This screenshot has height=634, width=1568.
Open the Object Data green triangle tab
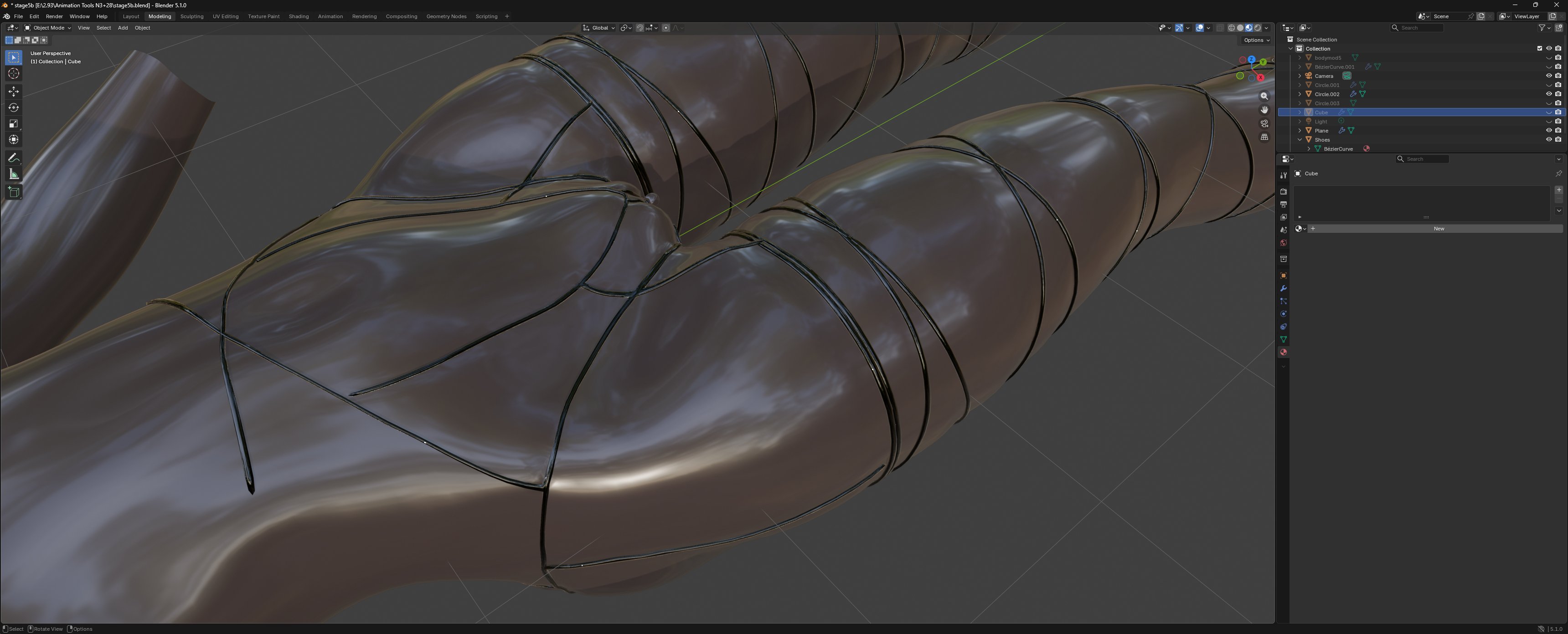point(1283,339)
